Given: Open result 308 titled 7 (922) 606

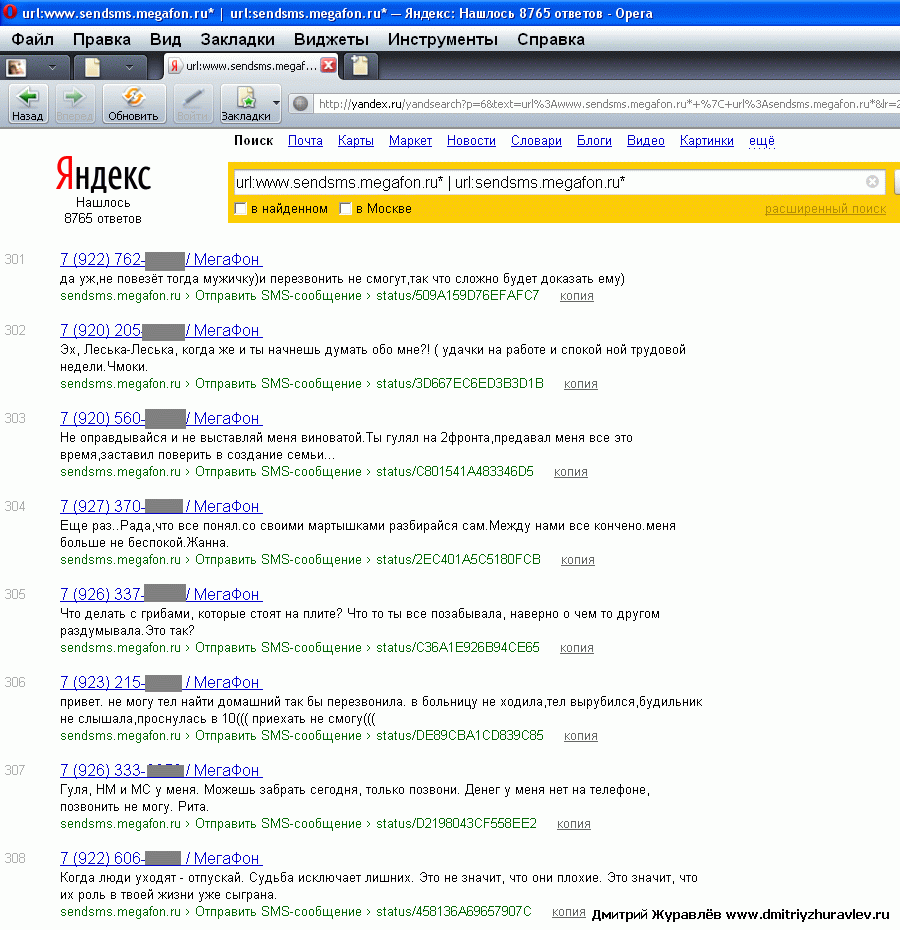Looking at the screenshot, I should (x=161, y=858).
